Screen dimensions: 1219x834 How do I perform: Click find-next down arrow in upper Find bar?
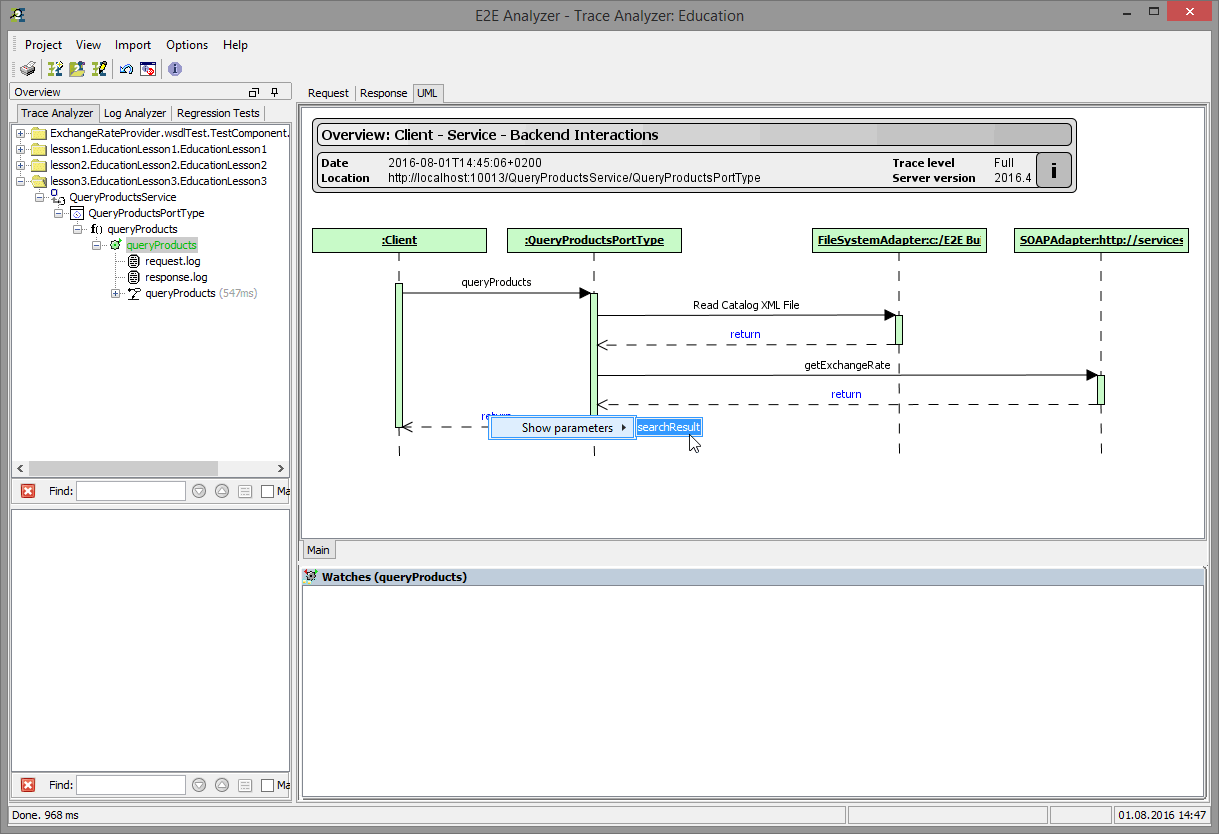coord(199,491)
